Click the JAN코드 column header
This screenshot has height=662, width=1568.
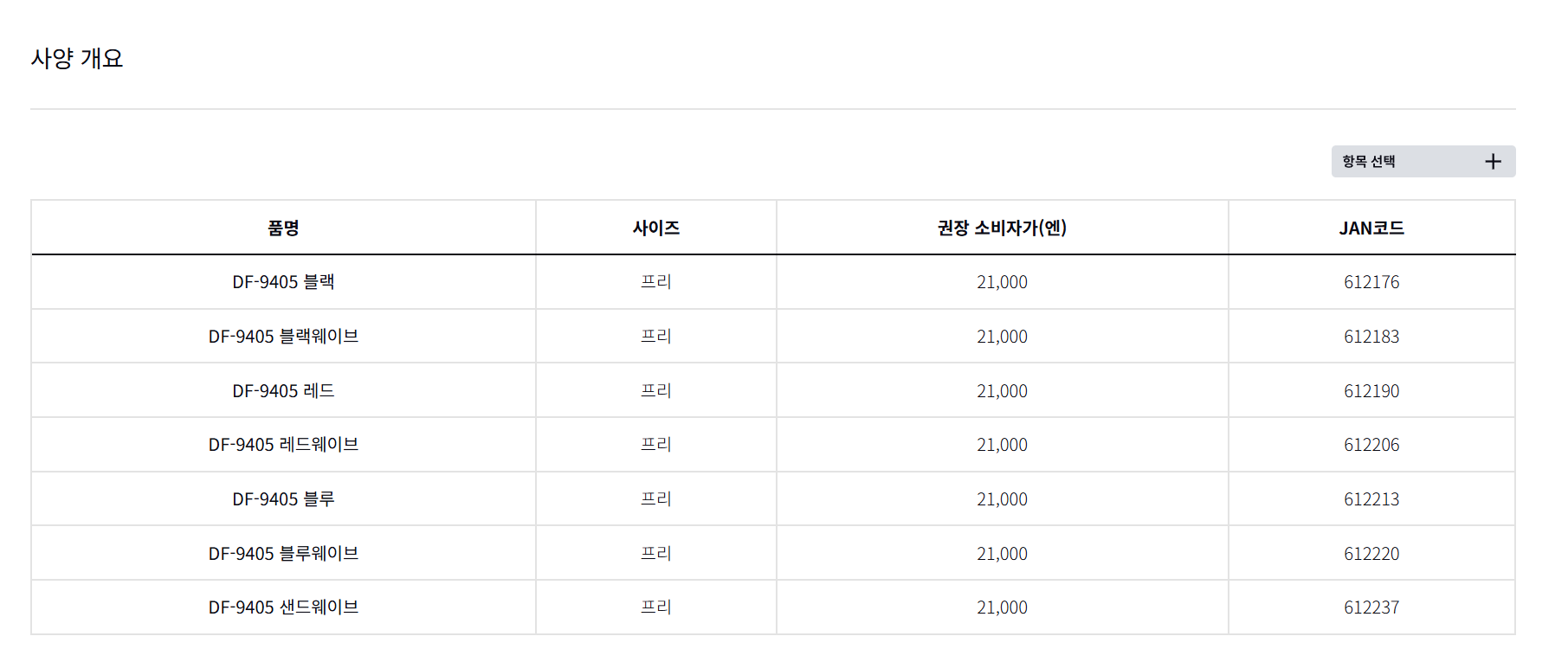pos(1371,228)
